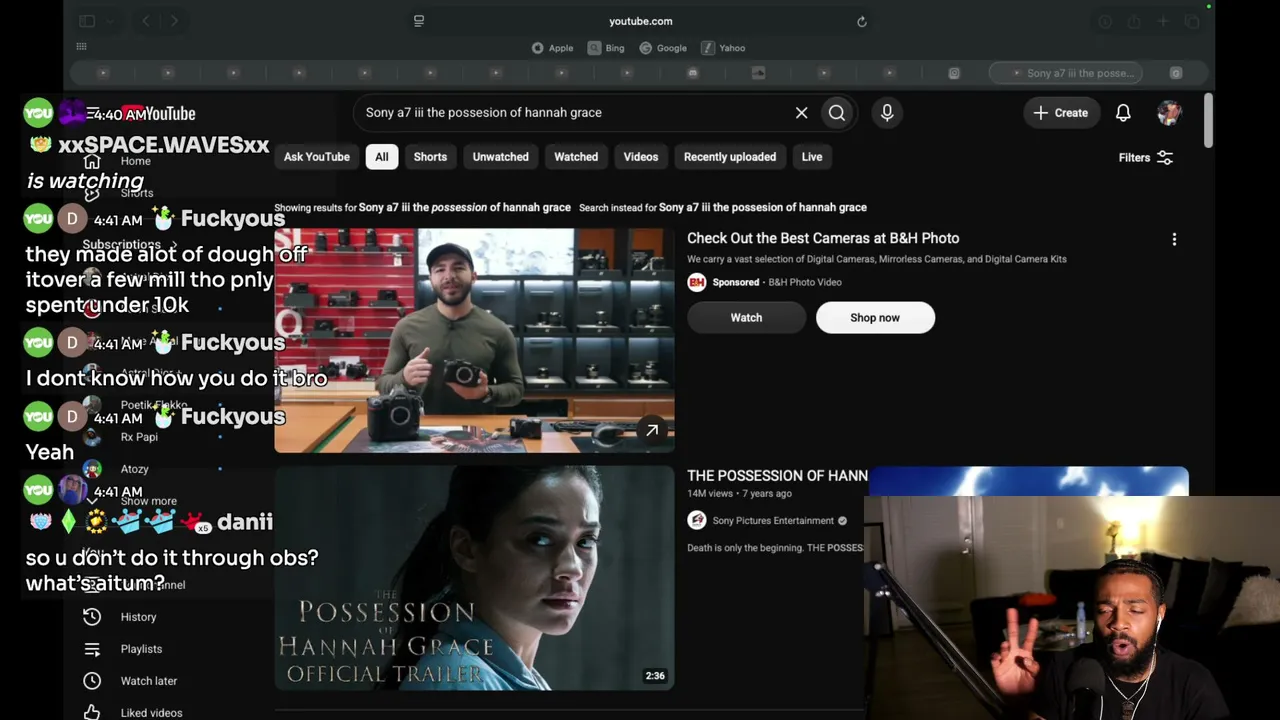The width and height of the screenshot is (1280, 720).
Task: Open the Apple favorites bookmark
Action: (x=553, y=48)
